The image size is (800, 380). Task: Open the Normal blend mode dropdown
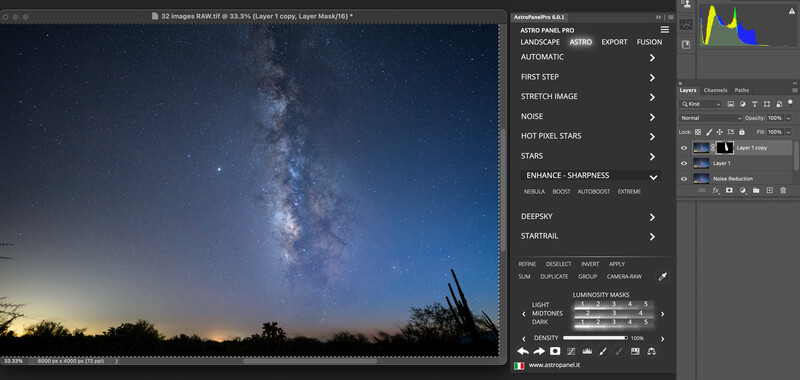click(710, 118)
